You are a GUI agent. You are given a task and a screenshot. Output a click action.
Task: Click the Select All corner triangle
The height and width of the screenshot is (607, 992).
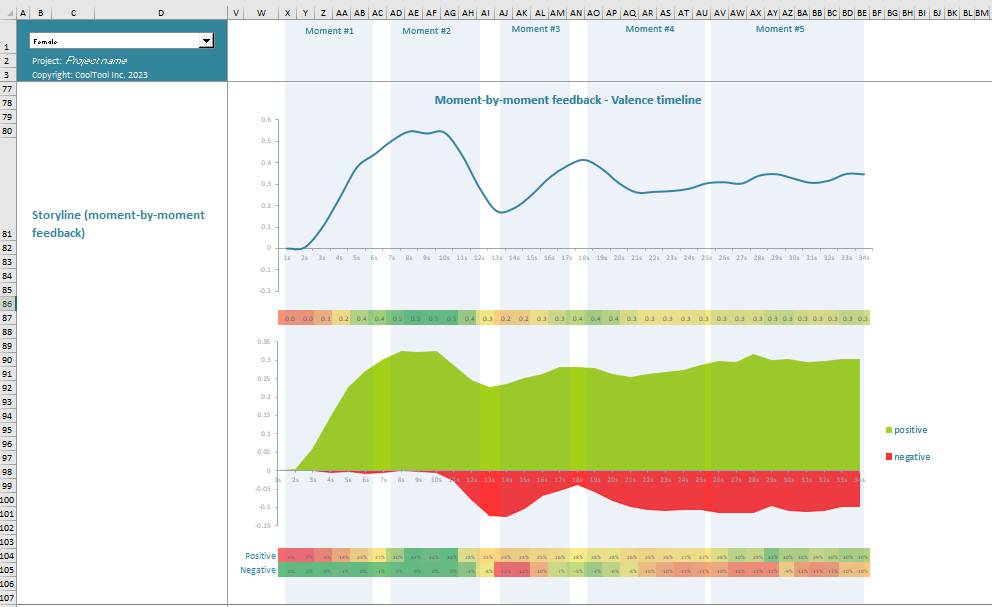coord(8,12)
